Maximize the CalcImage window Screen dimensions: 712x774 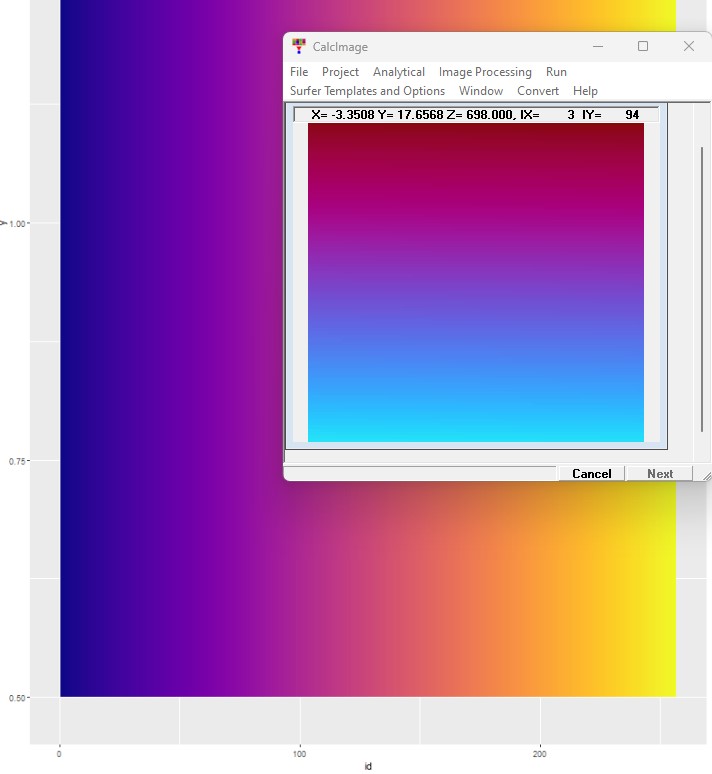point(643,46)
